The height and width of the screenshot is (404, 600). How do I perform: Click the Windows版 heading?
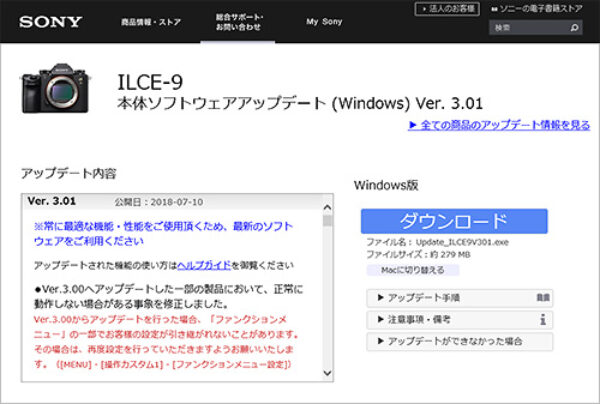coord(386,185)
